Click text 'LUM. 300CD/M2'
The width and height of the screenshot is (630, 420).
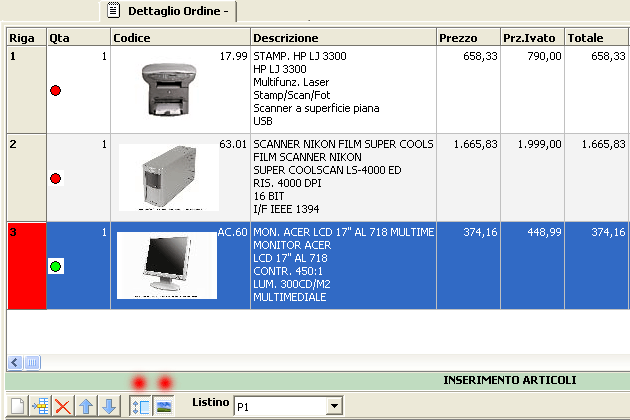[x=292, y=284]
